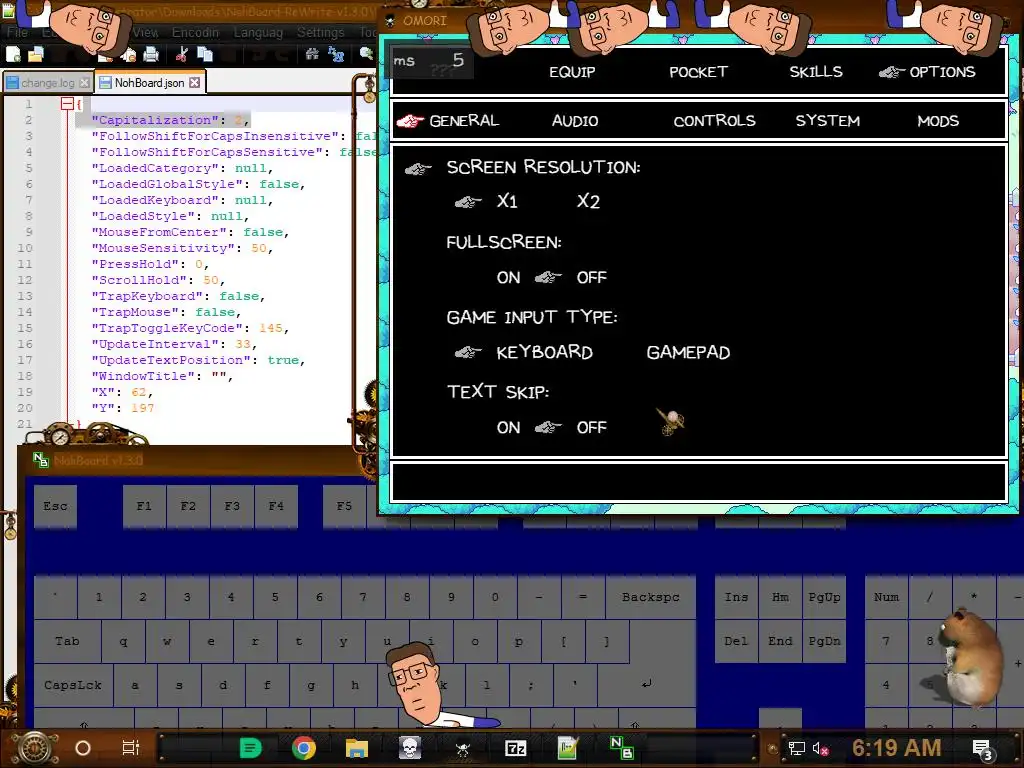Switch to CONTROLS options tab in OMORI
This screenshot has height=768, width=1024.
point(714,121)
